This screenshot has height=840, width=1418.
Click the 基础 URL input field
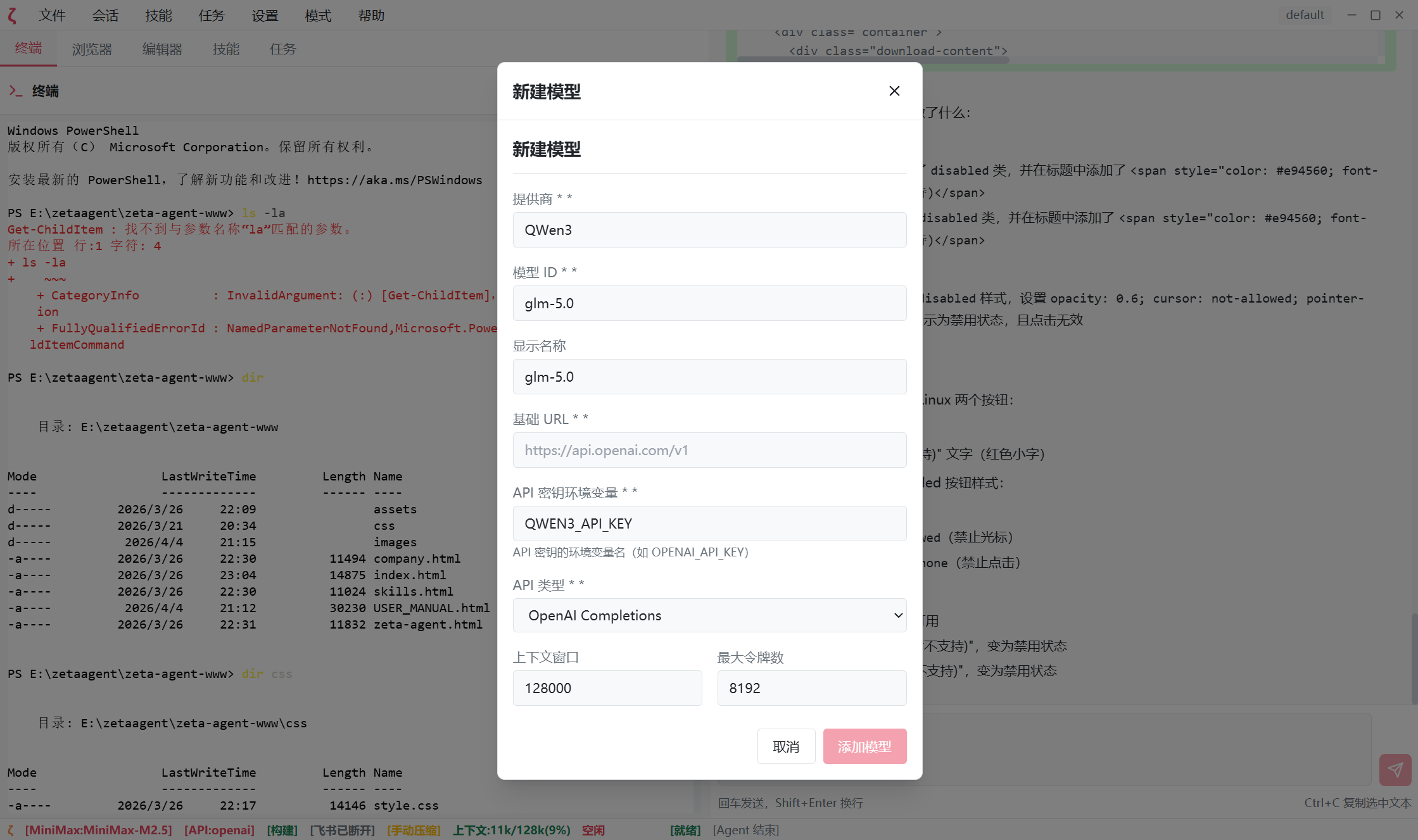tap(709, 450)
